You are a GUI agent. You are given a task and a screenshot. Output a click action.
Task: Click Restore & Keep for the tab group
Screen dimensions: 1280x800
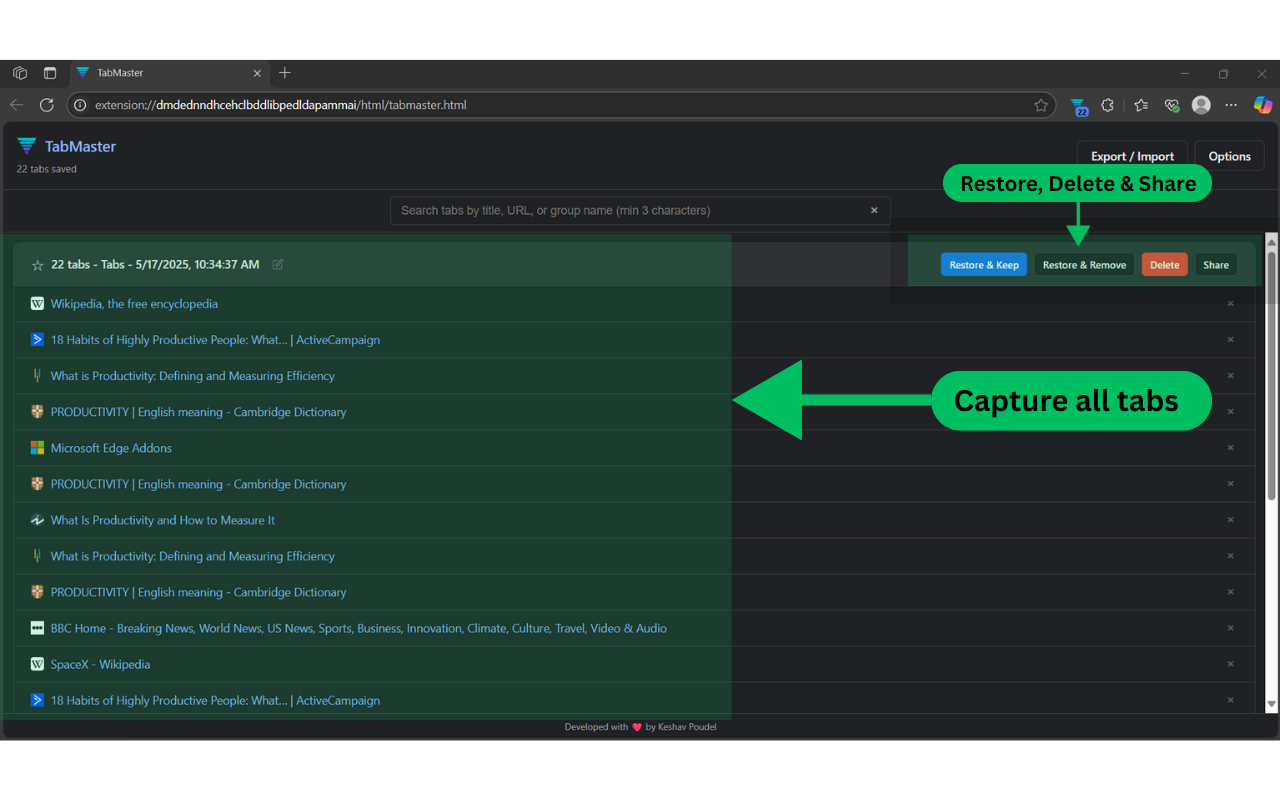(984, 265)
